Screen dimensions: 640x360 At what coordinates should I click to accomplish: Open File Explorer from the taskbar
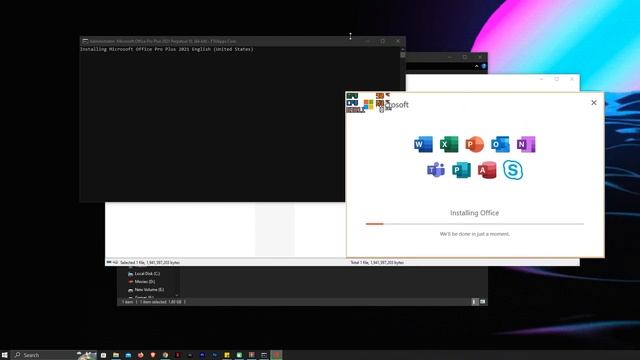coord(116,355)
